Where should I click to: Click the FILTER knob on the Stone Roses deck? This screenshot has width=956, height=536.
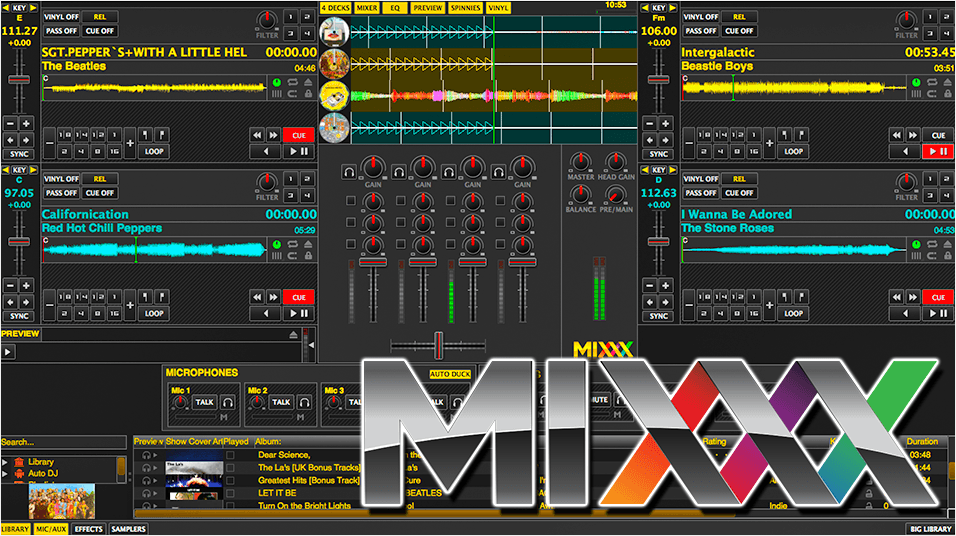[906, 181]
